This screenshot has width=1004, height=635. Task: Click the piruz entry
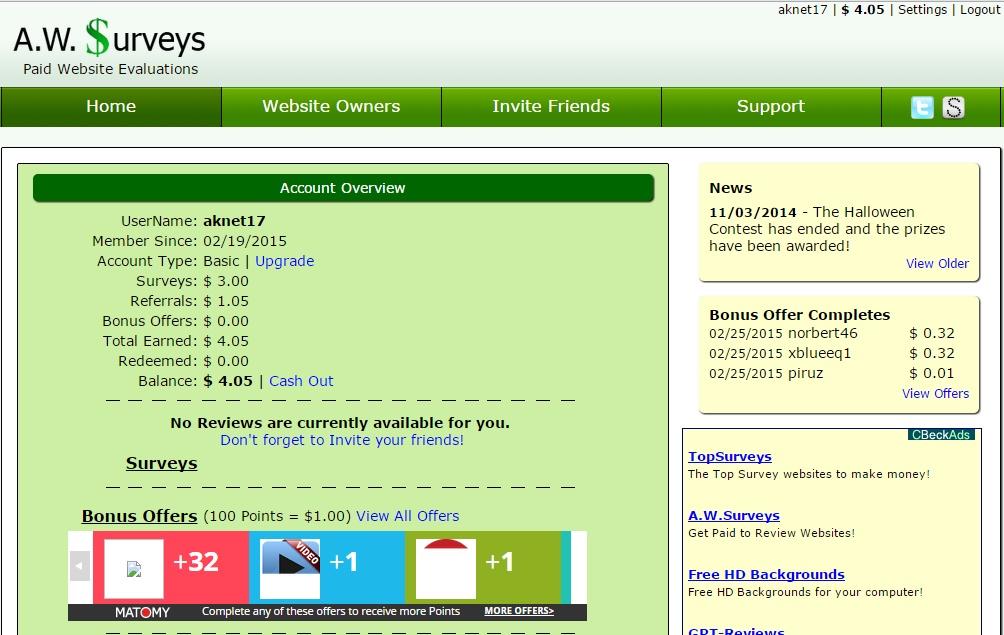coord(806,373)
